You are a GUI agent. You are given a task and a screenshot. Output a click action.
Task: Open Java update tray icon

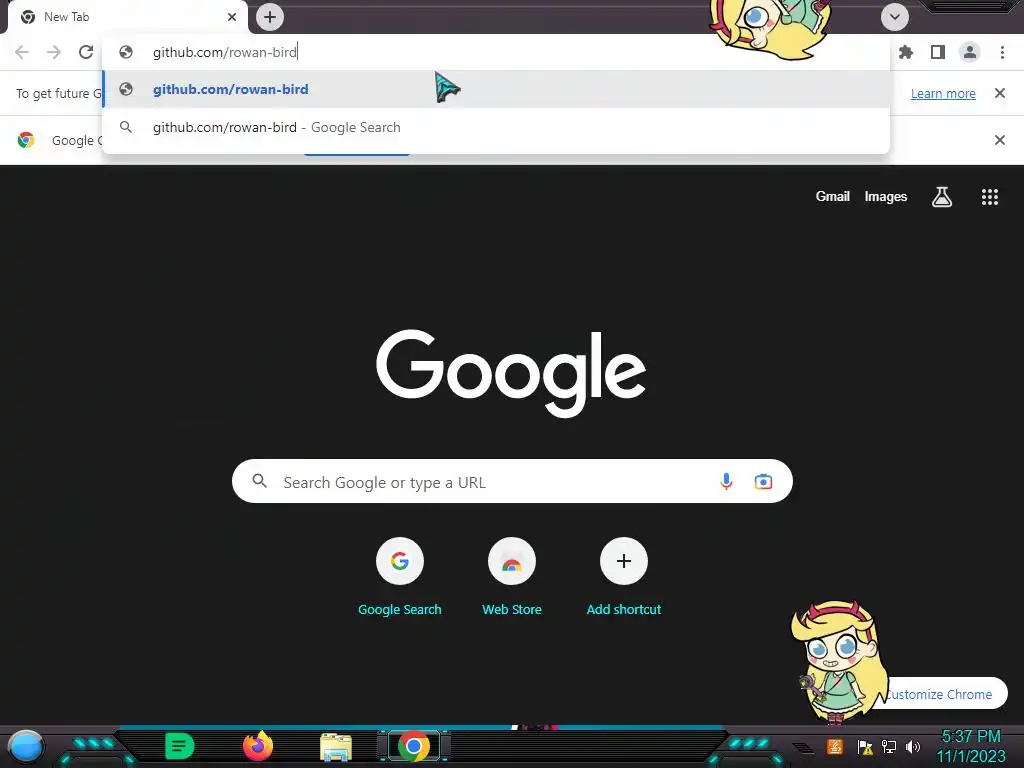pyautogui.click(x=835, y=746)
